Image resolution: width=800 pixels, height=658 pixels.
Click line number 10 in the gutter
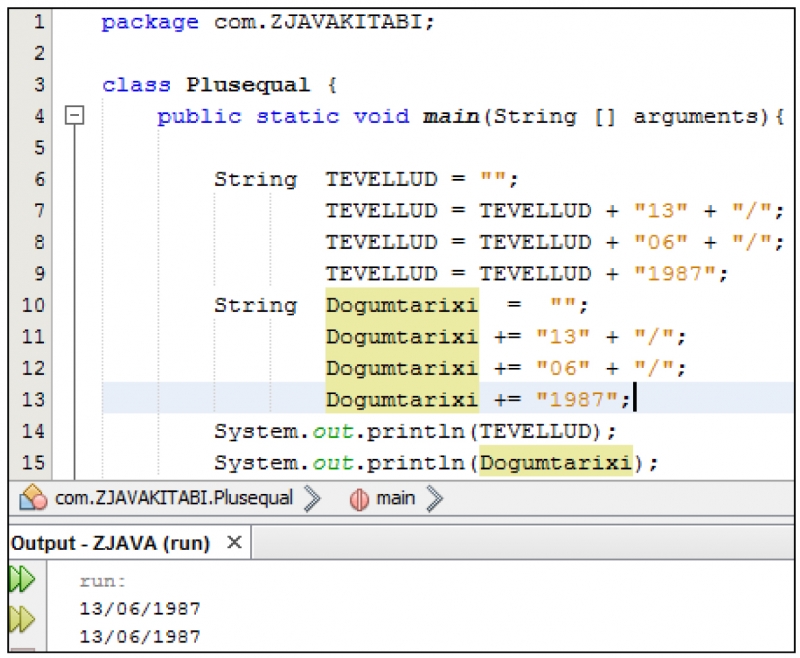33,305
